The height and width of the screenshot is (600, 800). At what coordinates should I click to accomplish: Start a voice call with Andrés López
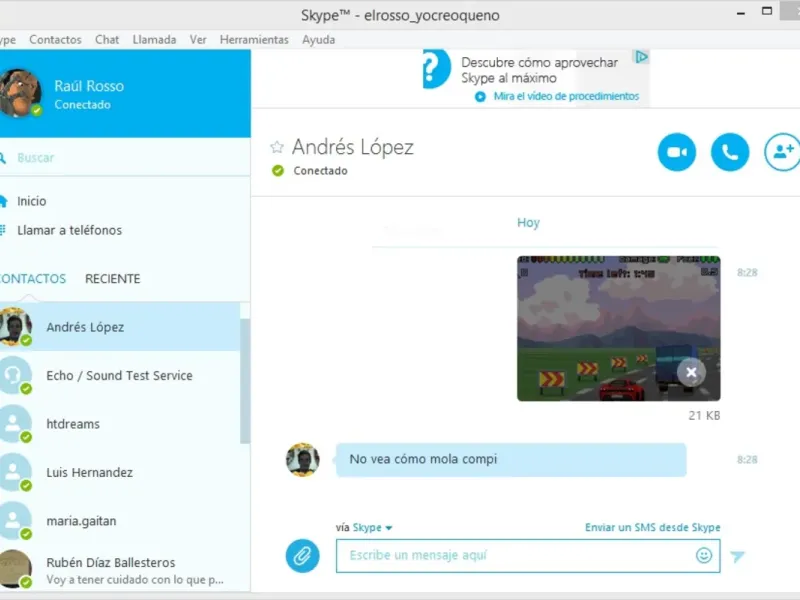tap(730, 152)
